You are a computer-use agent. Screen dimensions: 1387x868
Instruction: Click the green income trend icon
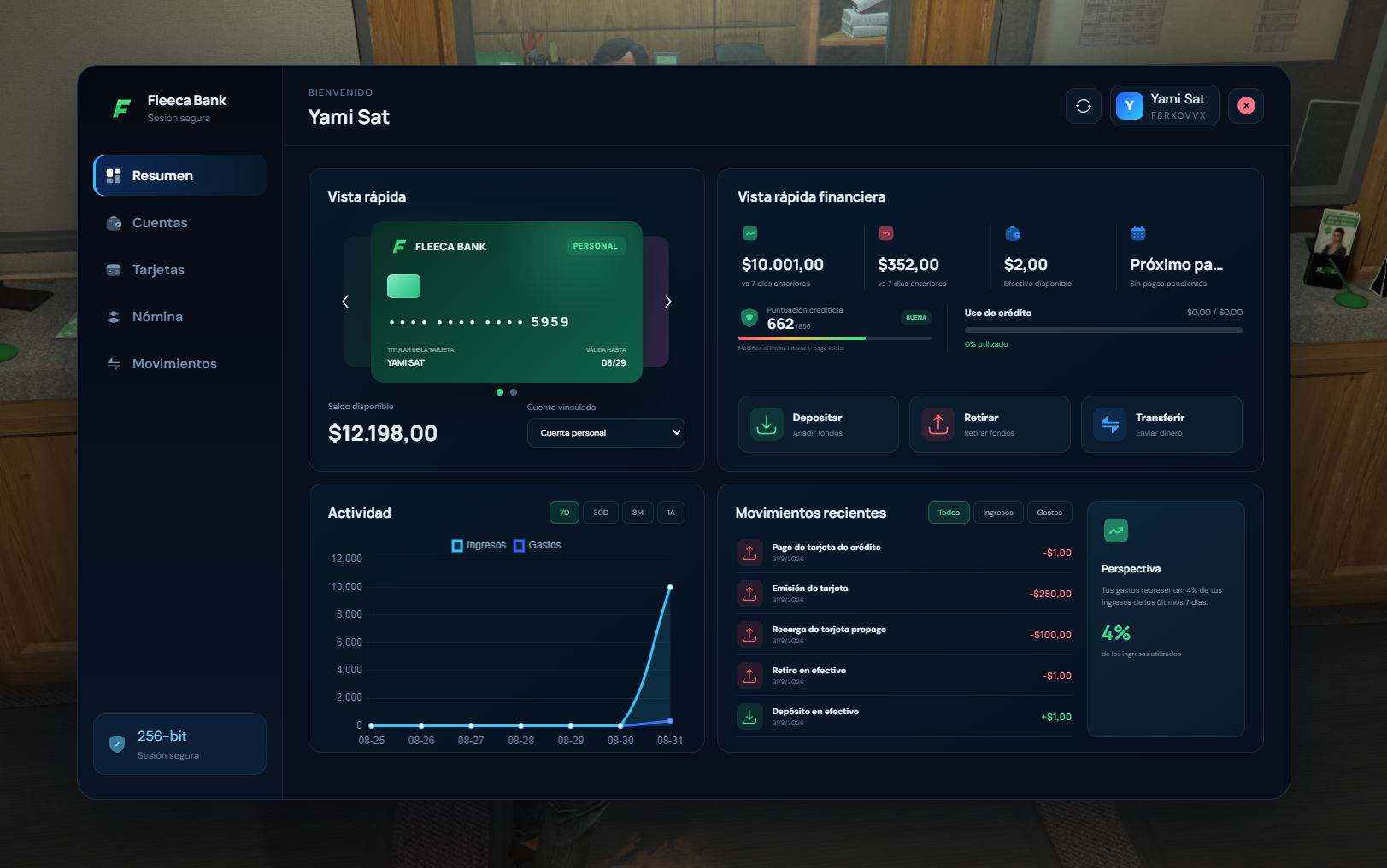pyautogui.click(x=750, y=233)
